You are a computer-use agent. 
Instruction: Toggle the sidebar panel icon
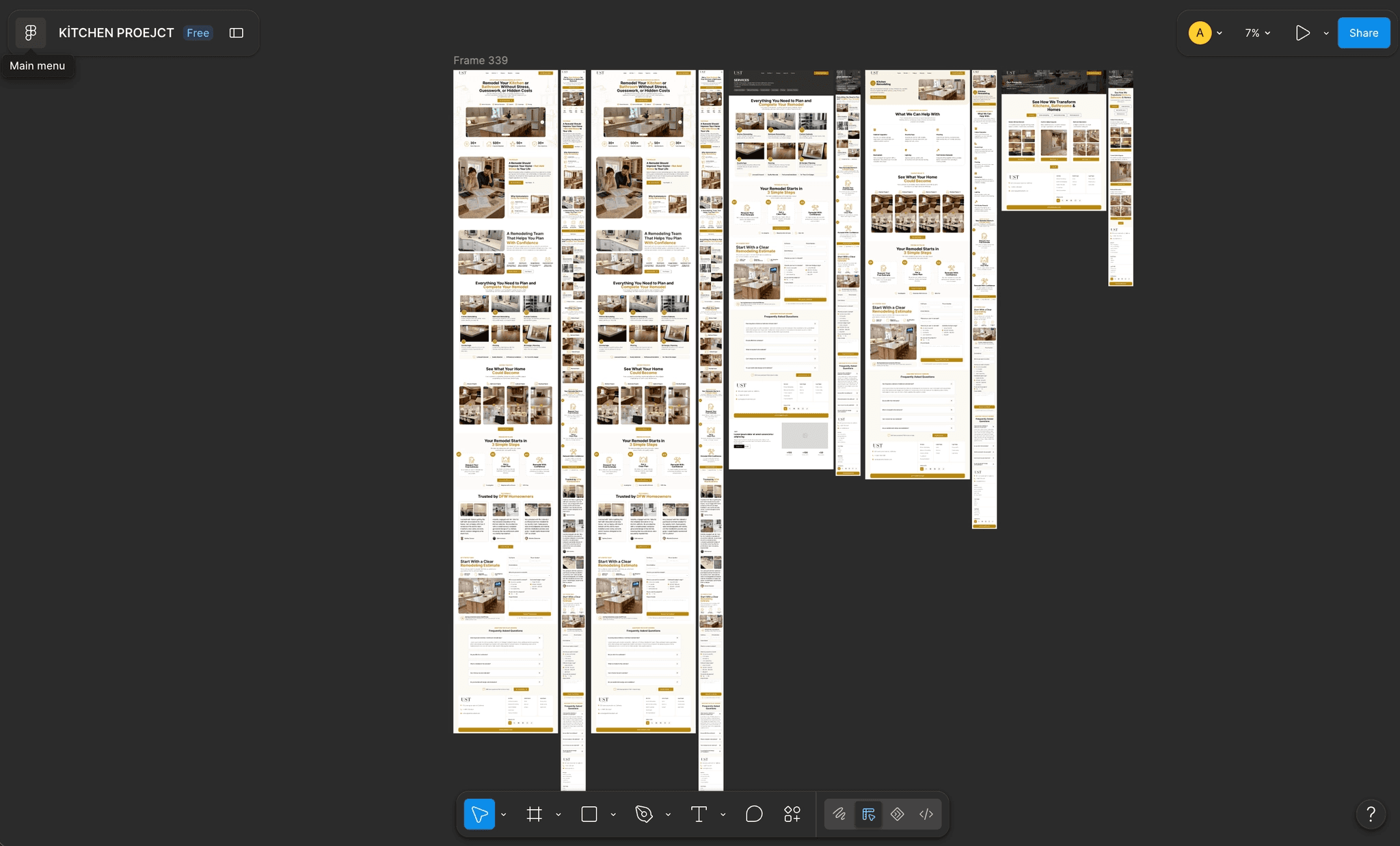tap(237, 33)
